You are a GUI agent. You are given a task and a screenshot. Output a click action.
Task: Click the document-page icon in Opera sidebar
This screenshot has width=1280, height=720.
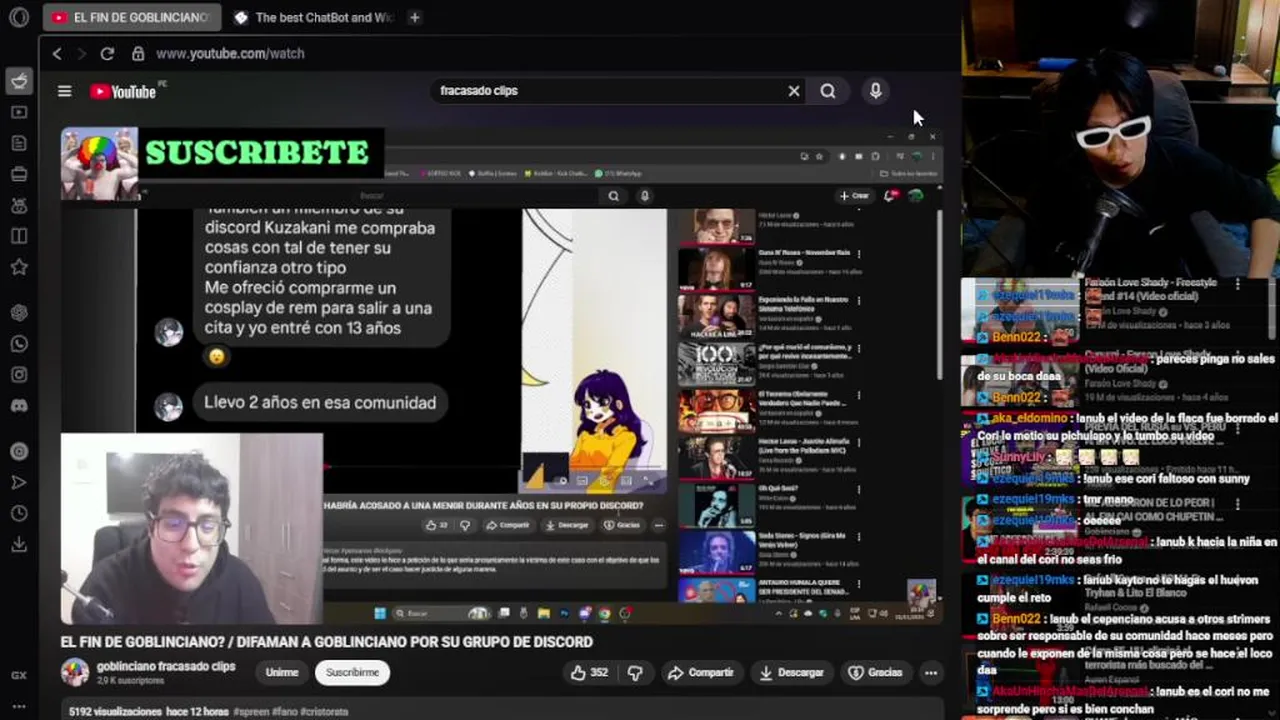click(19, 143)
